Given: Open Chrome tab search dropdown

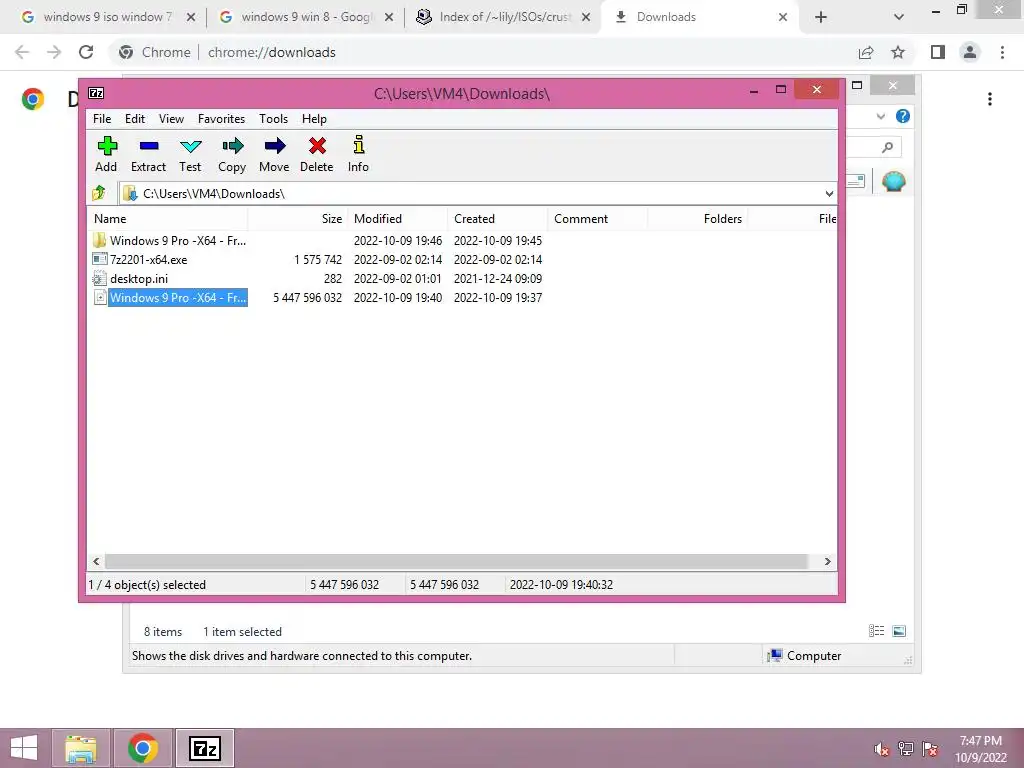Looking at the screenshot, I should [x=899, y=17].
